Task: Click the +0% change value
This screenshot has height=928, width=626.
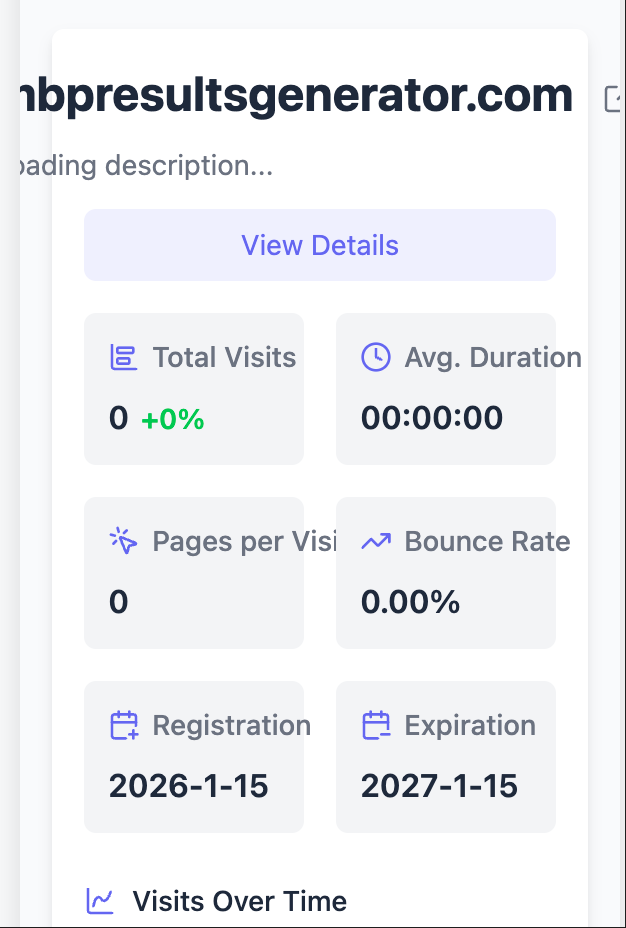Action: [x=173, y=420]
